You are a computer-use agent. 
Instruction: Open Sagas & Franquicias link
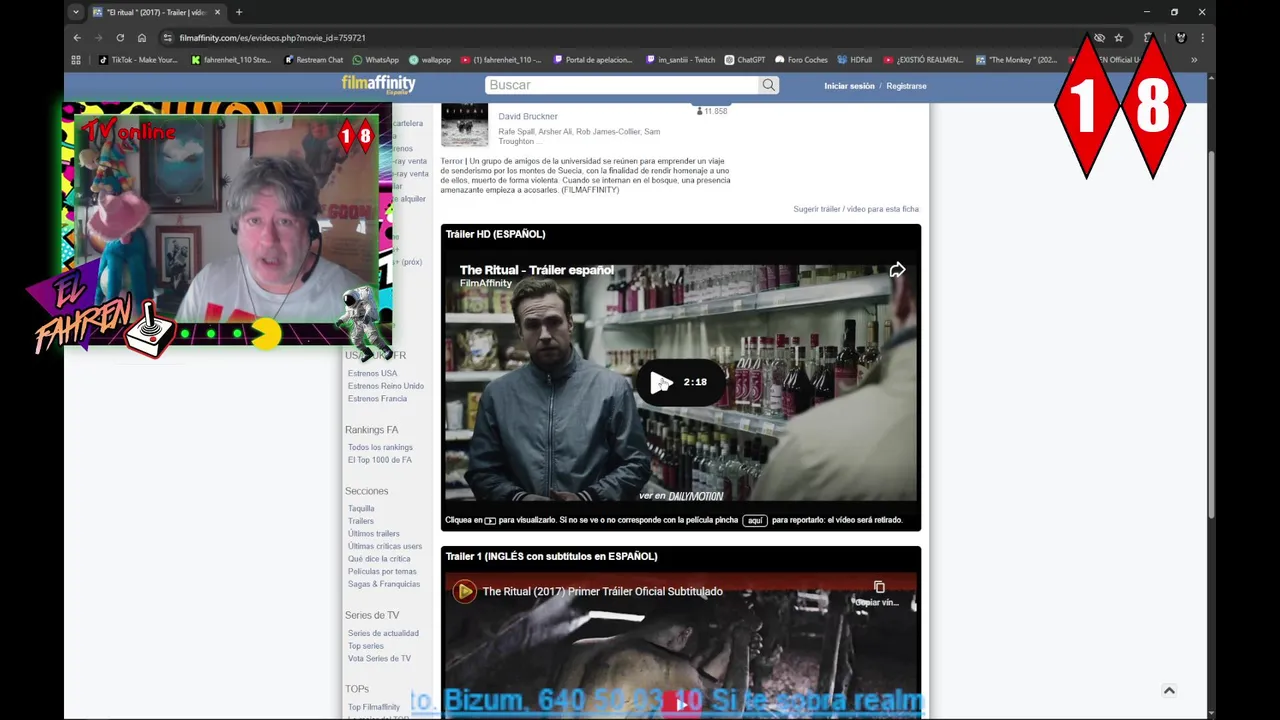click(384, 584)
